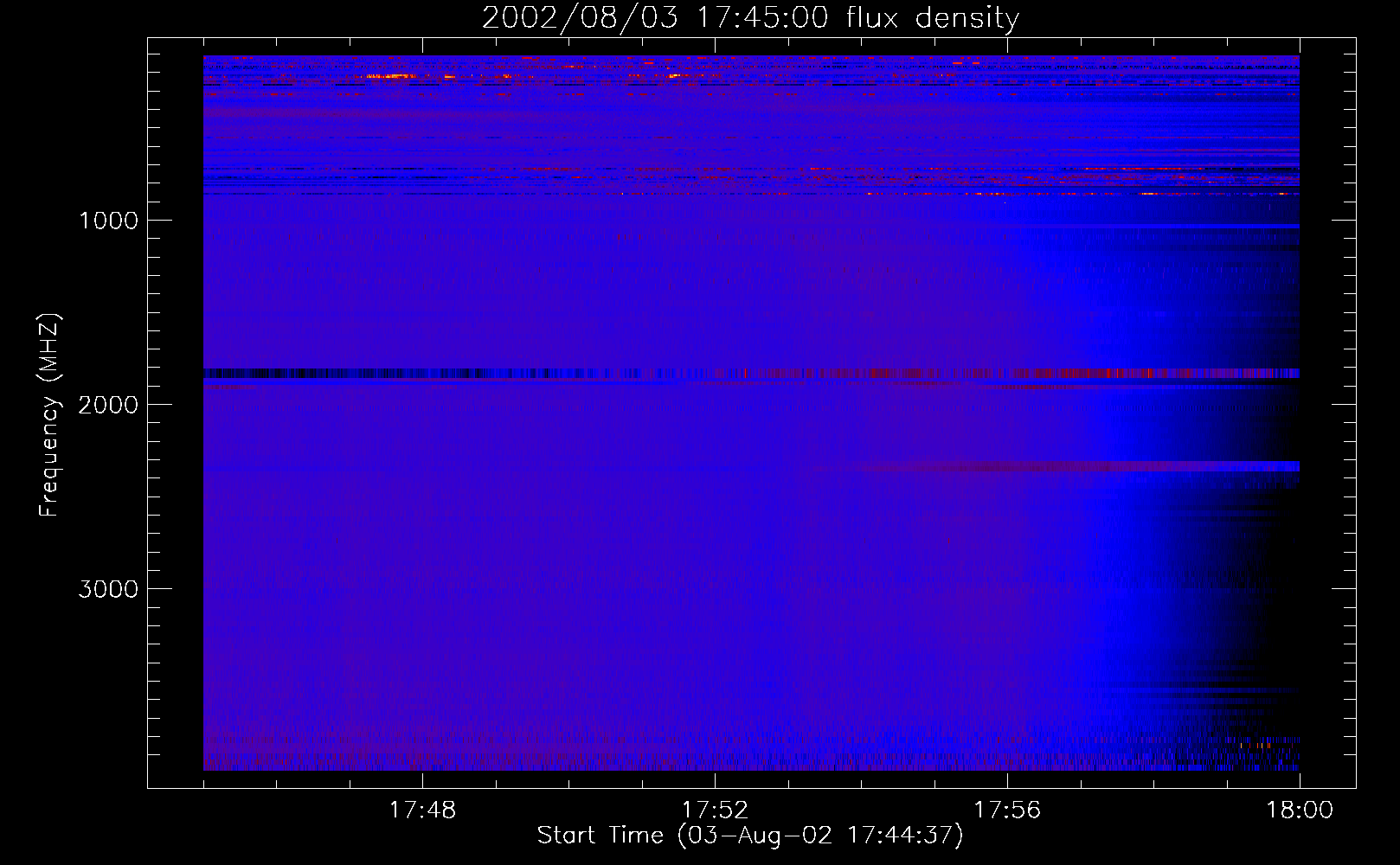Click the '18:00' time tick label
1400x865 pixels.
(1300, 811)
